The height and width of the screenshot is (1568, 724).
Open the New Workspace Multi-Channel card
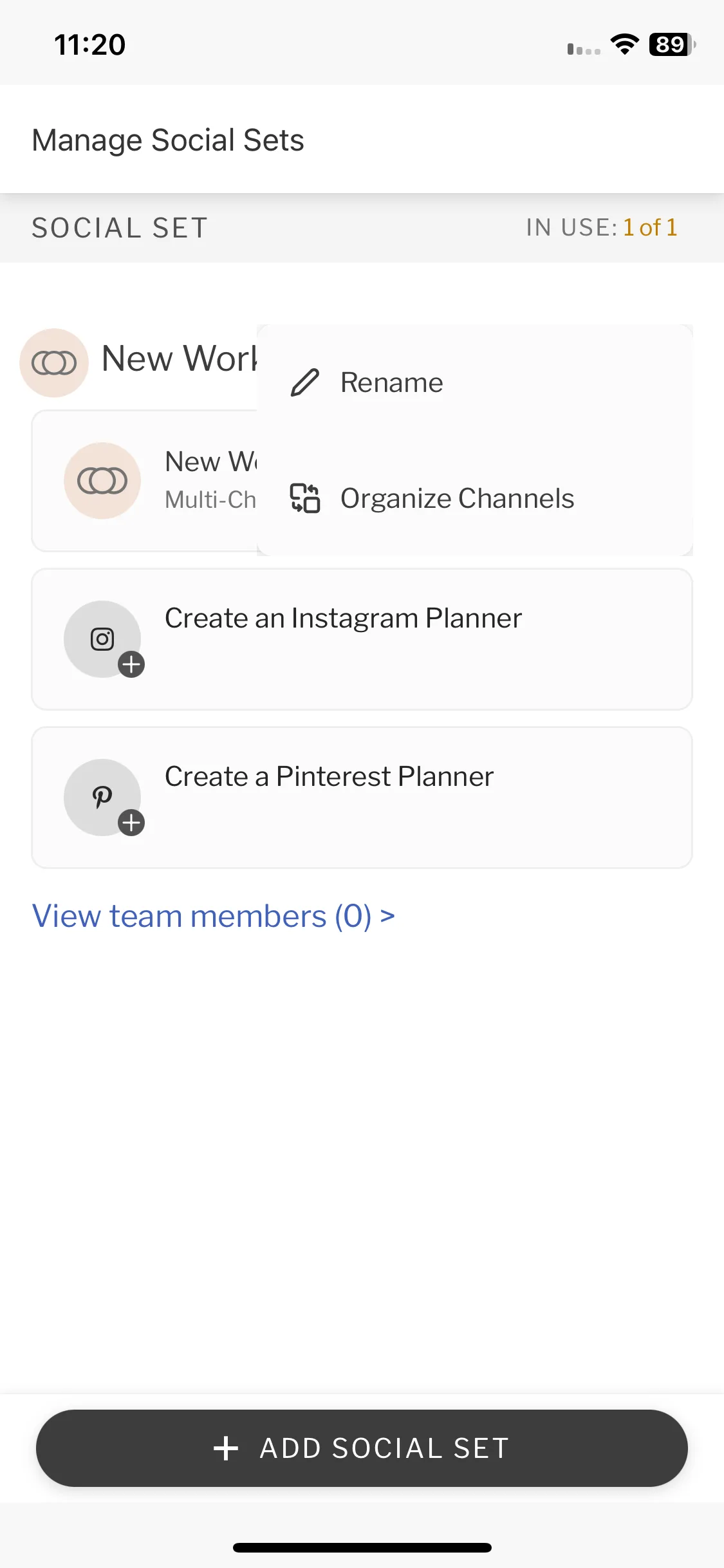[145, 481]
